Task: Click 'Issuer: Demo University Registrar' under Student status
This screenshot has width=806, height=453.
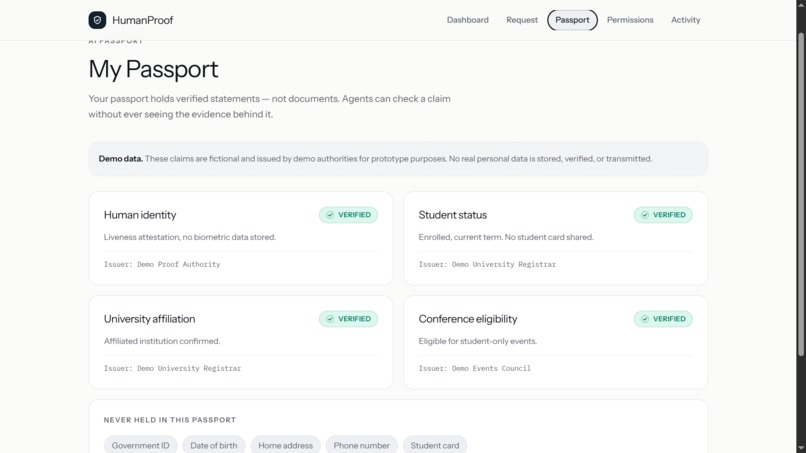Action: pyautogui.click(x=487, y=264)
